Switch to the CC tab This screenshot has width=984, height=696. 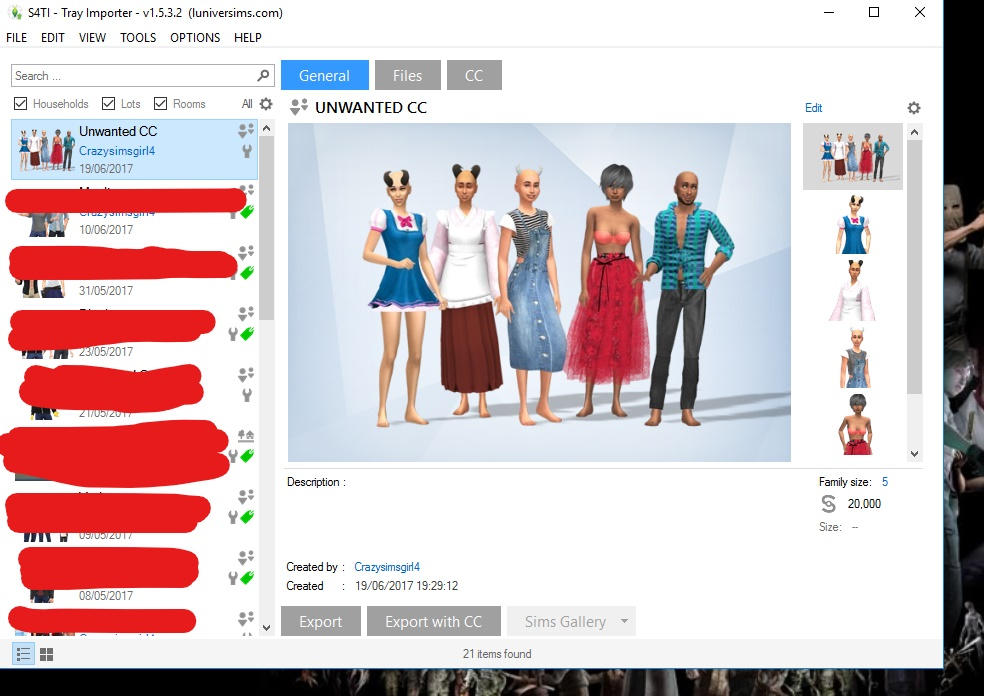pos(474,75)
